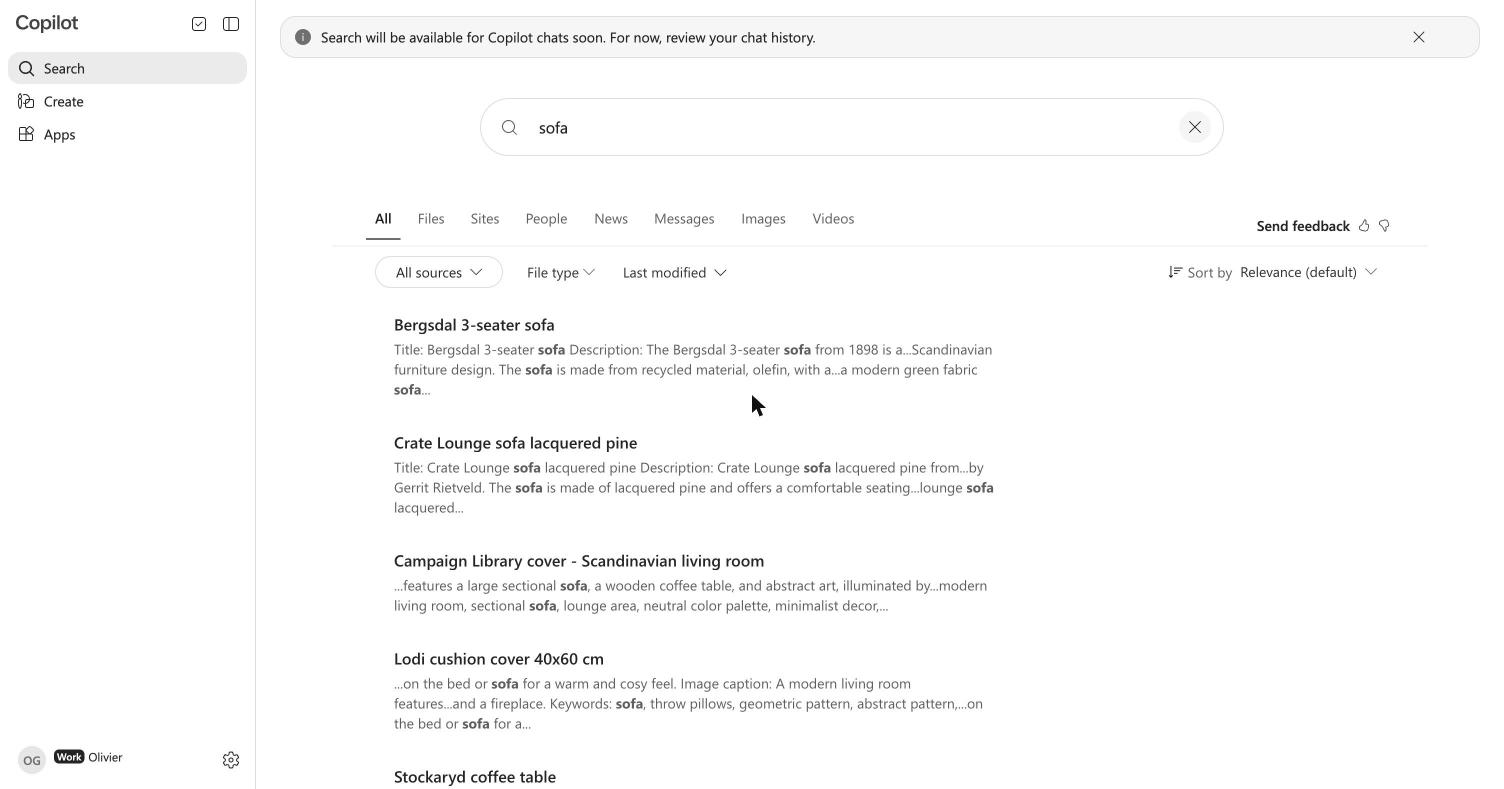
Task: Open Campaign Library cover - Scandinavian living room
Action: pos(579,561)
